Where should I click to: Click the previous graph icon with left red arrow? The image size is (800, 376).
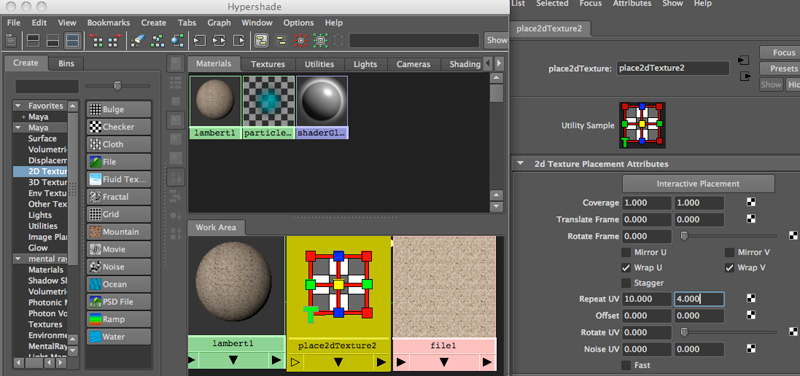coord(96,40)
